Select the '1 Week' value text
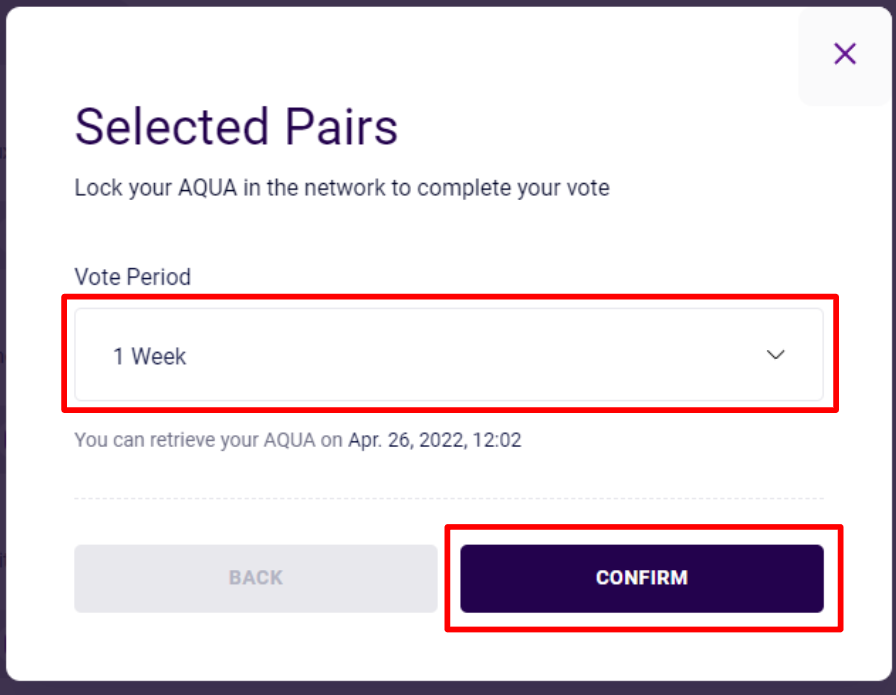Viewport: 896px width, 695px height. (150, 357)
